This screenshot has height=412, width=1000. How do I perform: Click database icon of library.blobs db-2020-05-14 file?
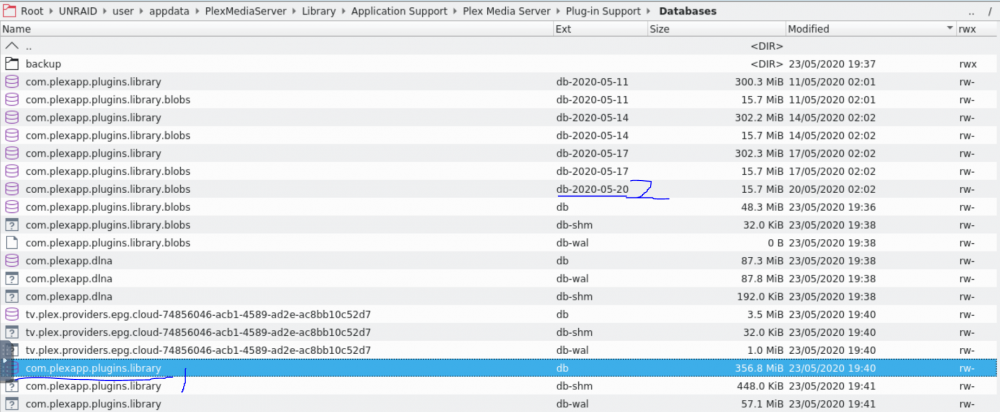(x=11, y=135)
